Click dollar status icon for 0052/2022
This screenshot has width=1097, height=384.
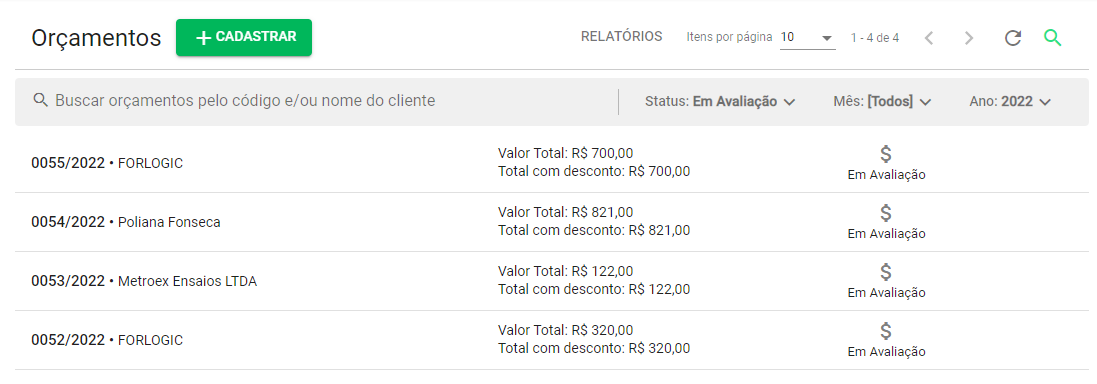[x=886, y=331]
